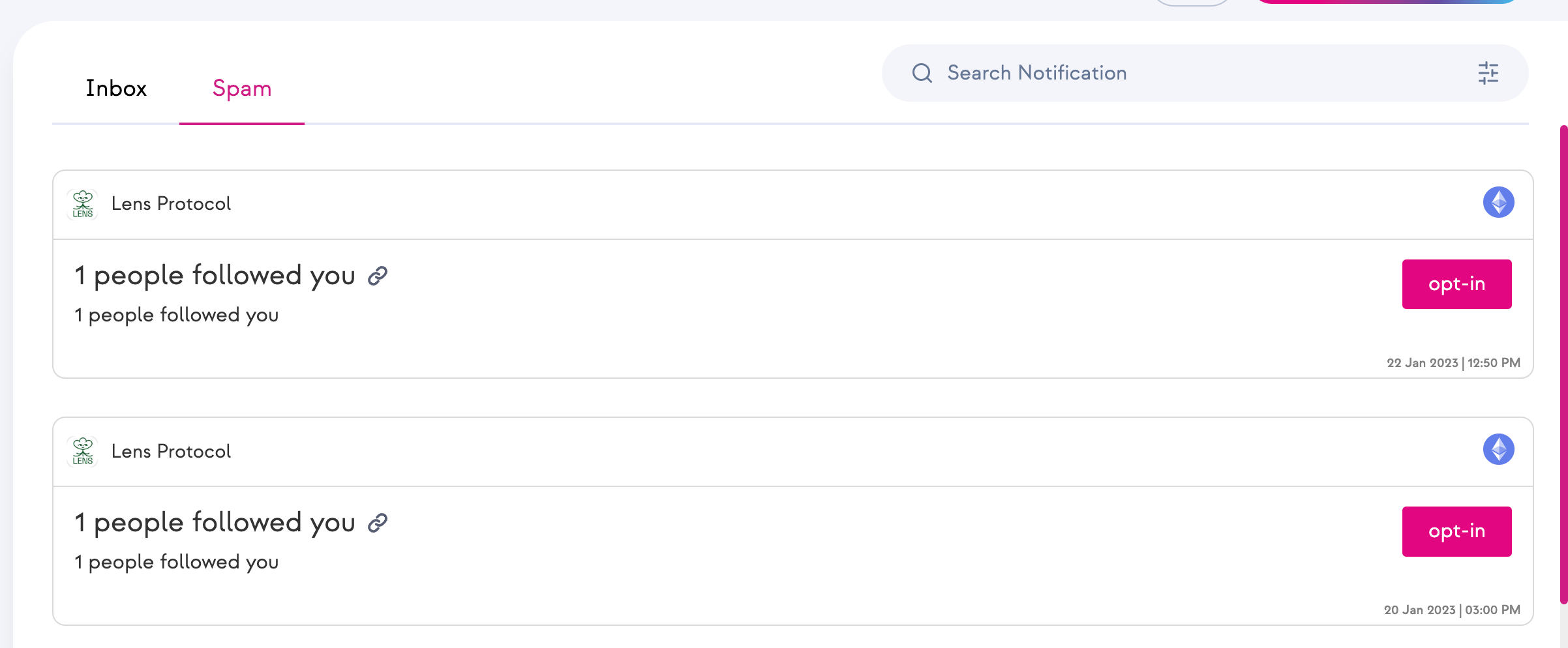Click the 22 Jan 2023 | 12:50 PM timestamp
1568x648 pixels.
[1453, 363]
